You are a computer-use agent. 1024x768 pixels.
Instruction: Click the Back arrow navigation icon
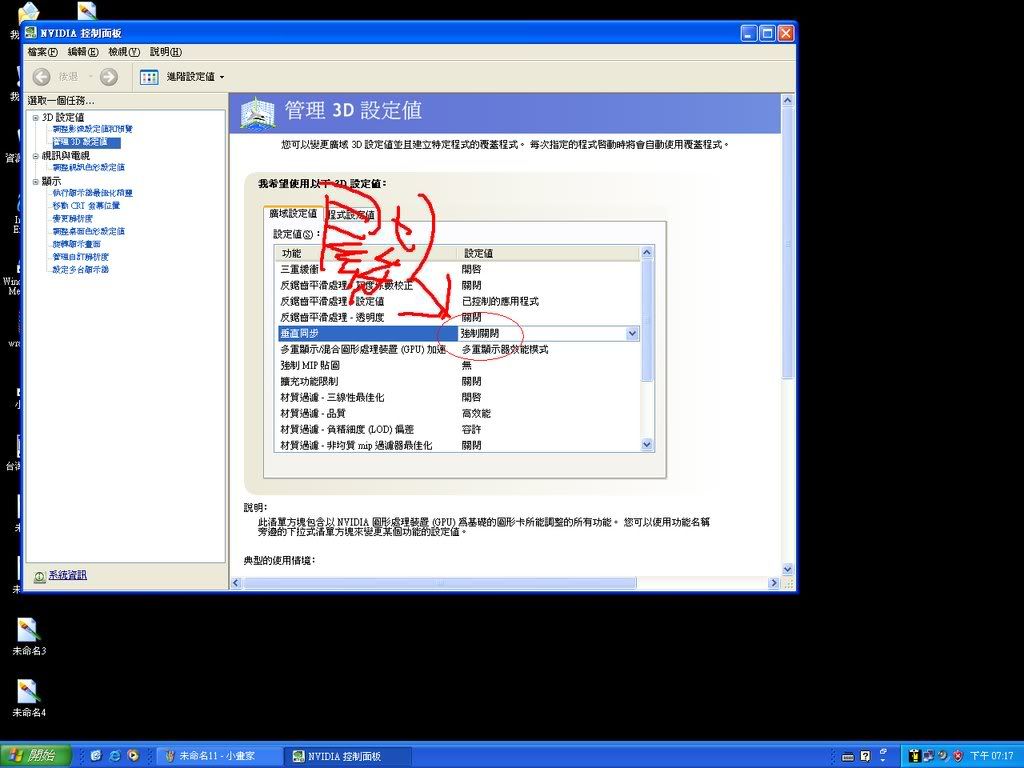42,77
